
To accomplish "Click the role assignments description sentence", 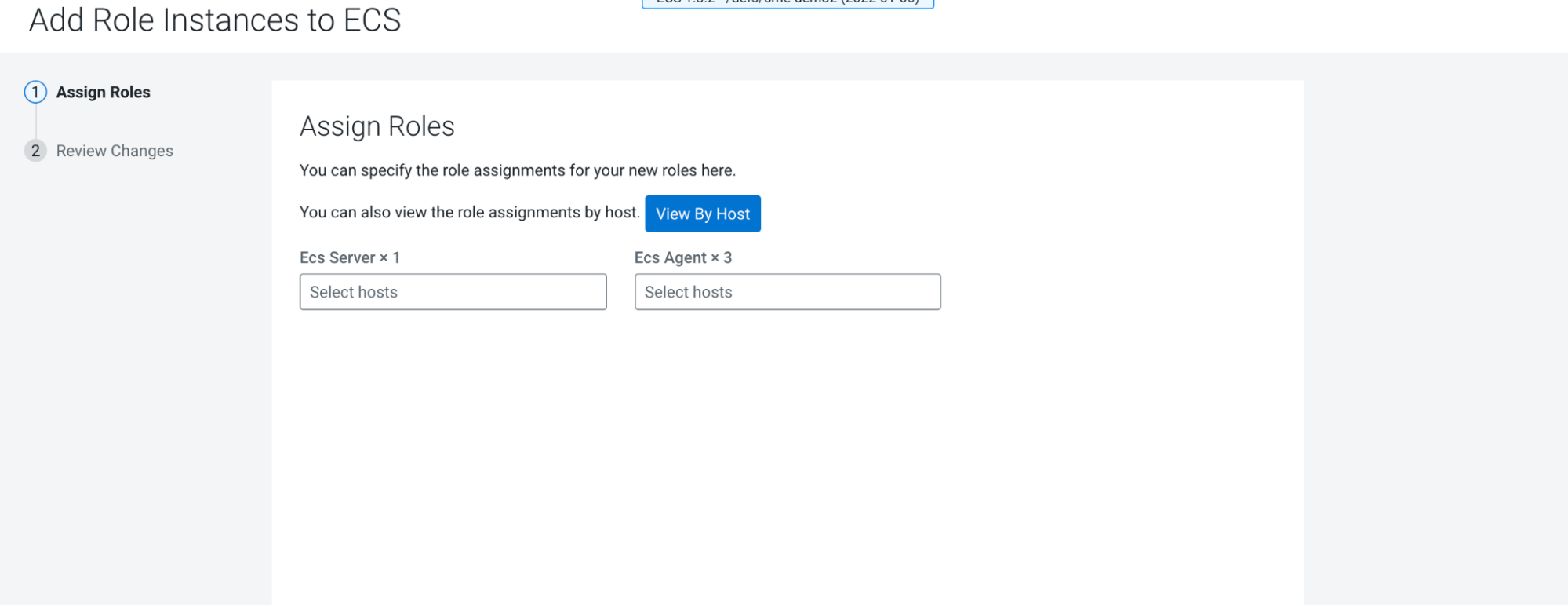I will (x=517, y=170).
